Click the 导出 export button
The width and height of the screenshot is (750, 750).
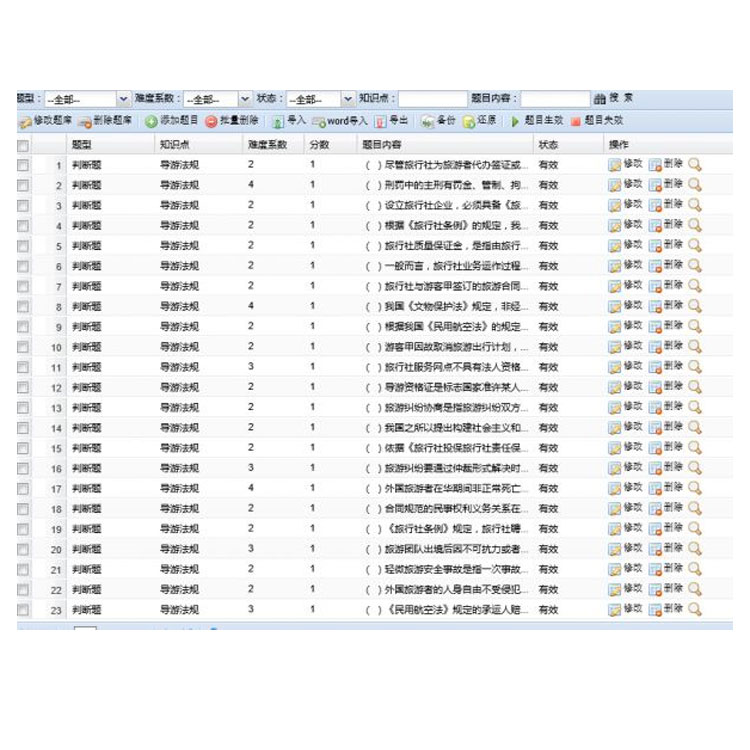[x=392, y=121]
